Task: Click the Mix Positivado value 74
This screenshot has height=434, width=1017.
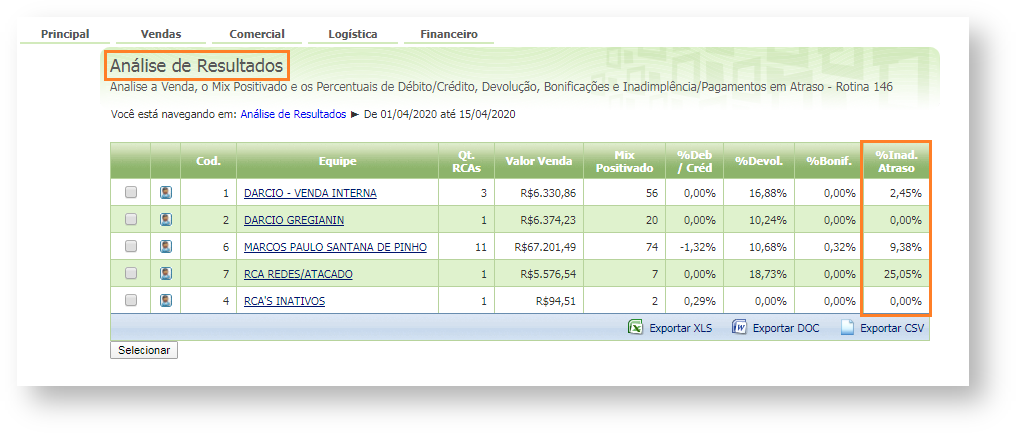Action: click(x=652, y=247)
